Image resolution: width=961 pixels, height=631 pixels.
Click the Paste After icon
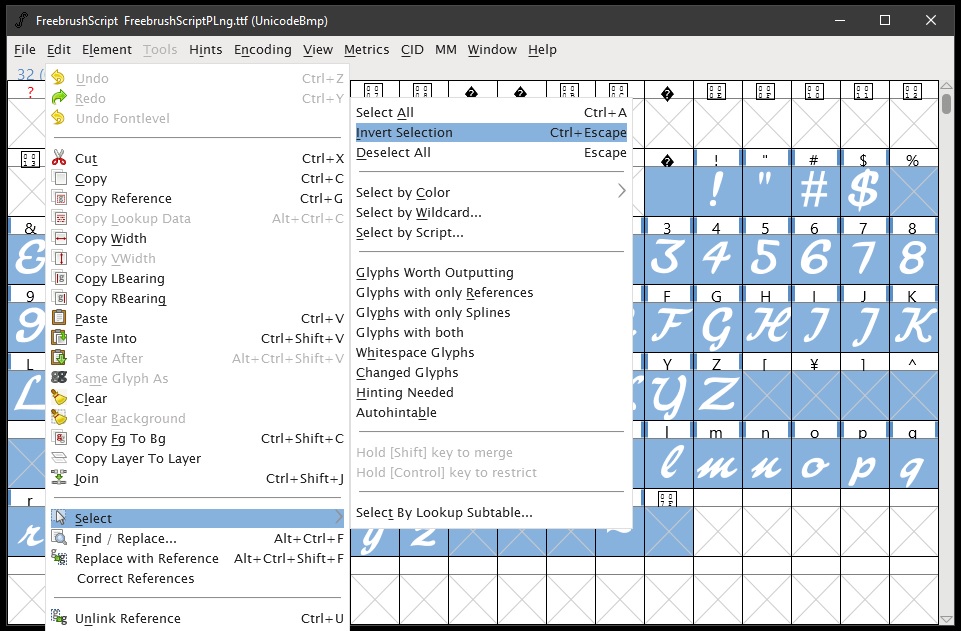59,358
